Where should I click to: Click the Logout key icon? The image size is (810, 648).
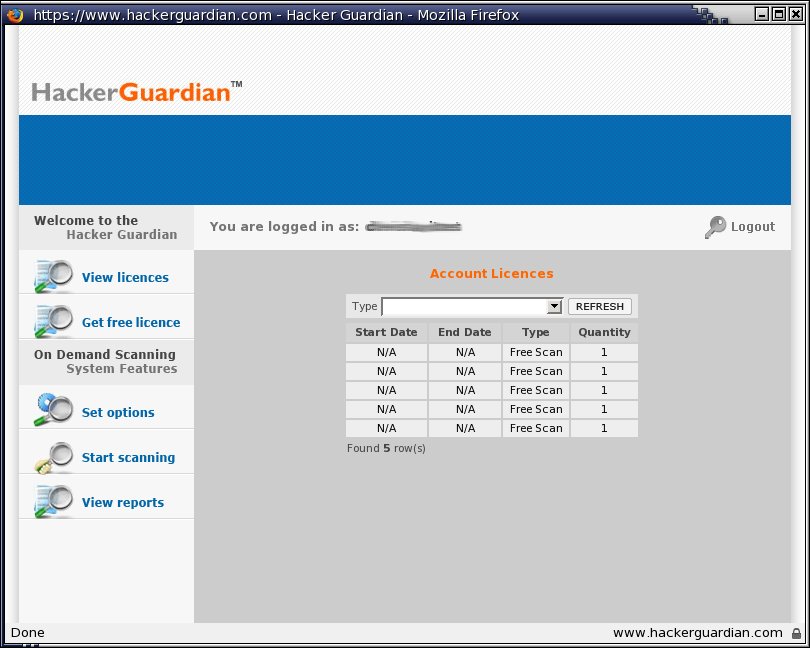point(715,227)
